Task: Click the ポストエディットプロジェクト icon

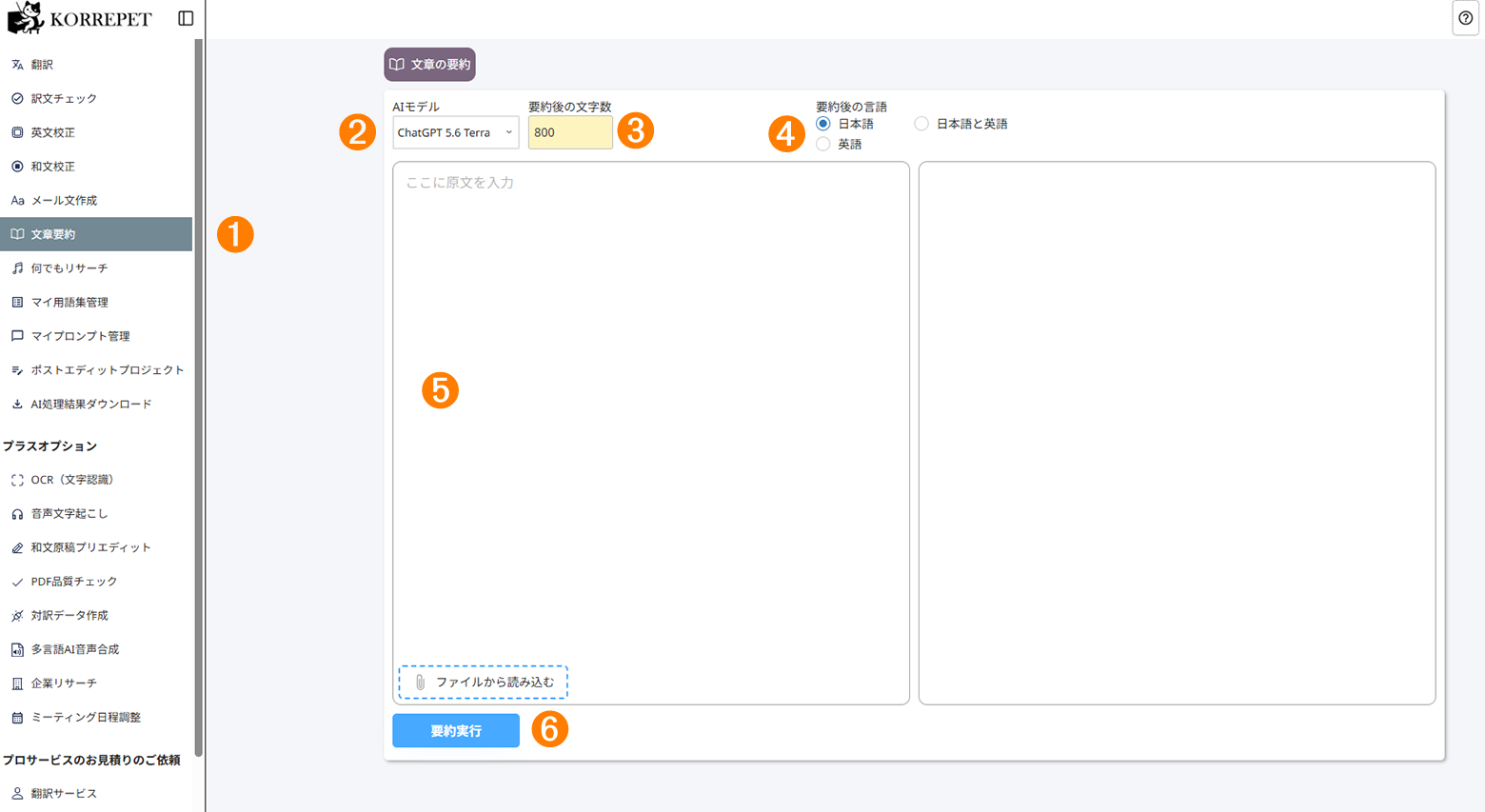Action: [17, 370]
